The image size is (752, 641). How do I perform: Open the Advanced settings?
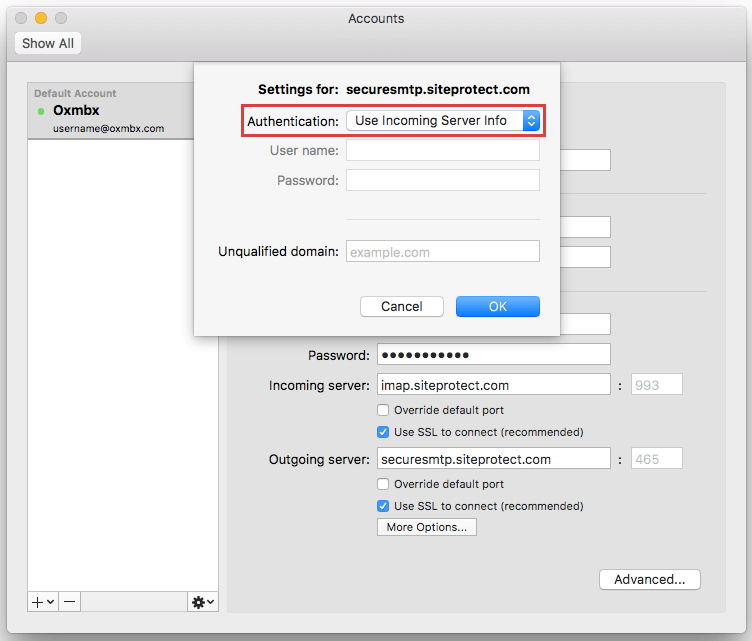pos(649,579)
